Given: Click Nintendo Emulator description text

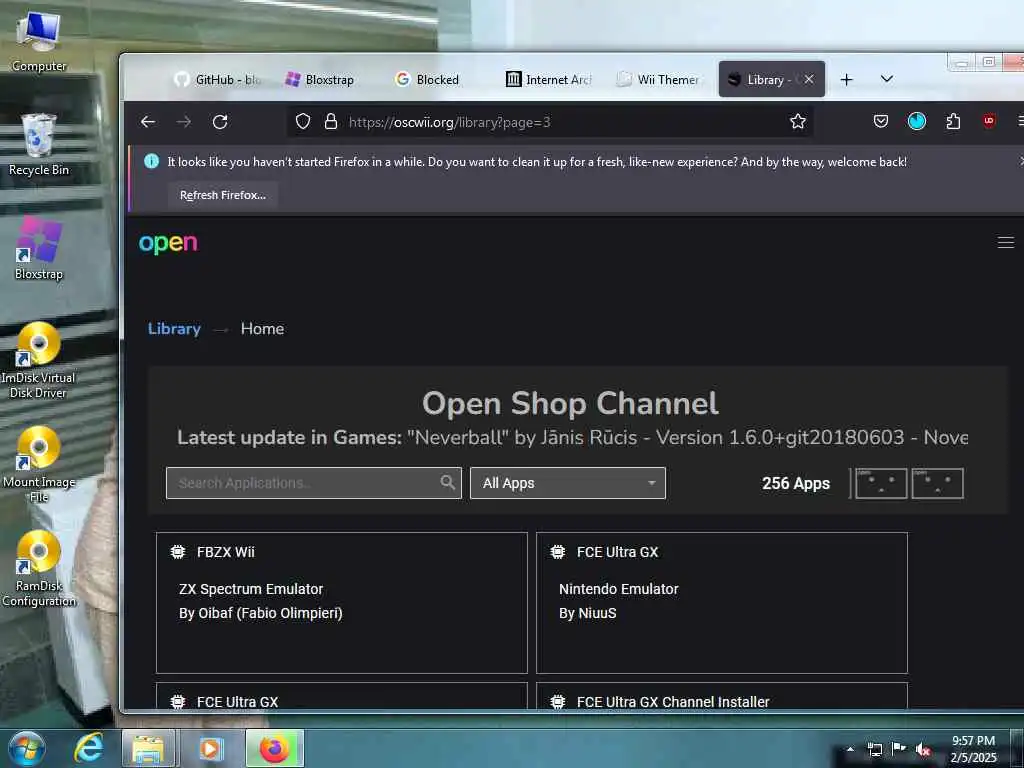Looking at the screenshot, I should pos(618,589).
